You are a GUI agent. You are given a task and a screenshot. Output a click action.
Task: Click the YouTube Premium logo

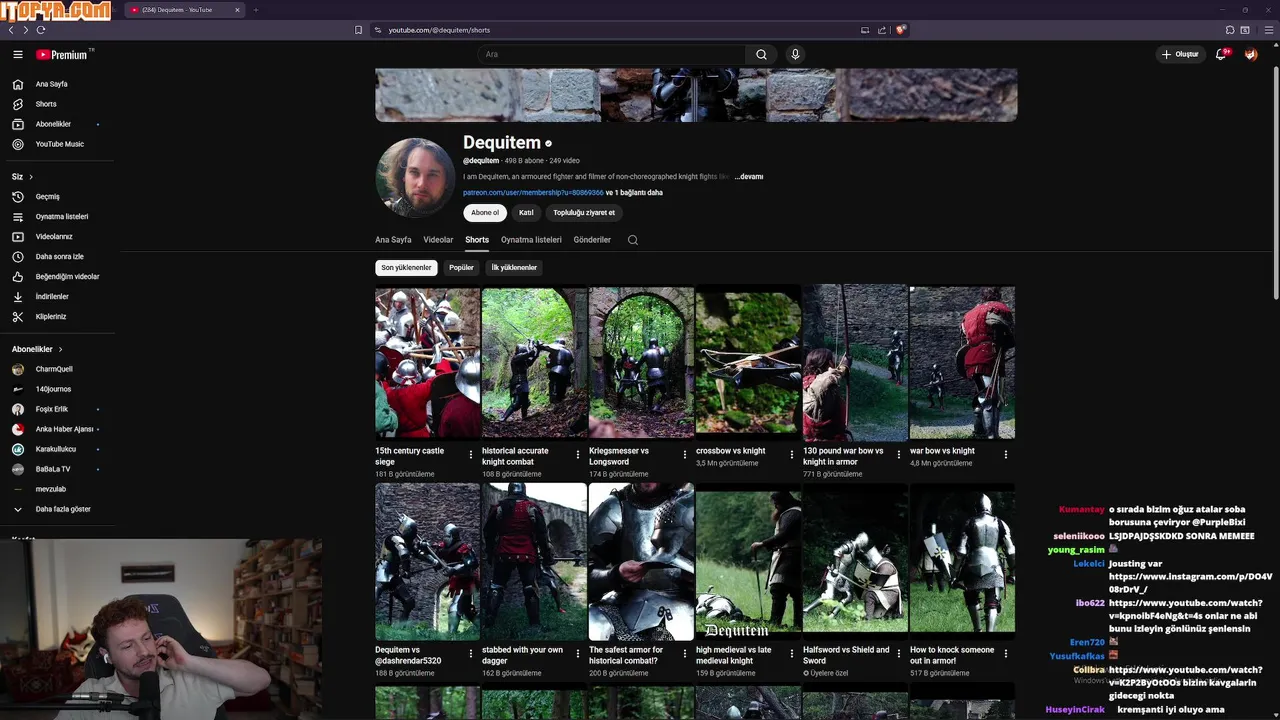(62, 55)
